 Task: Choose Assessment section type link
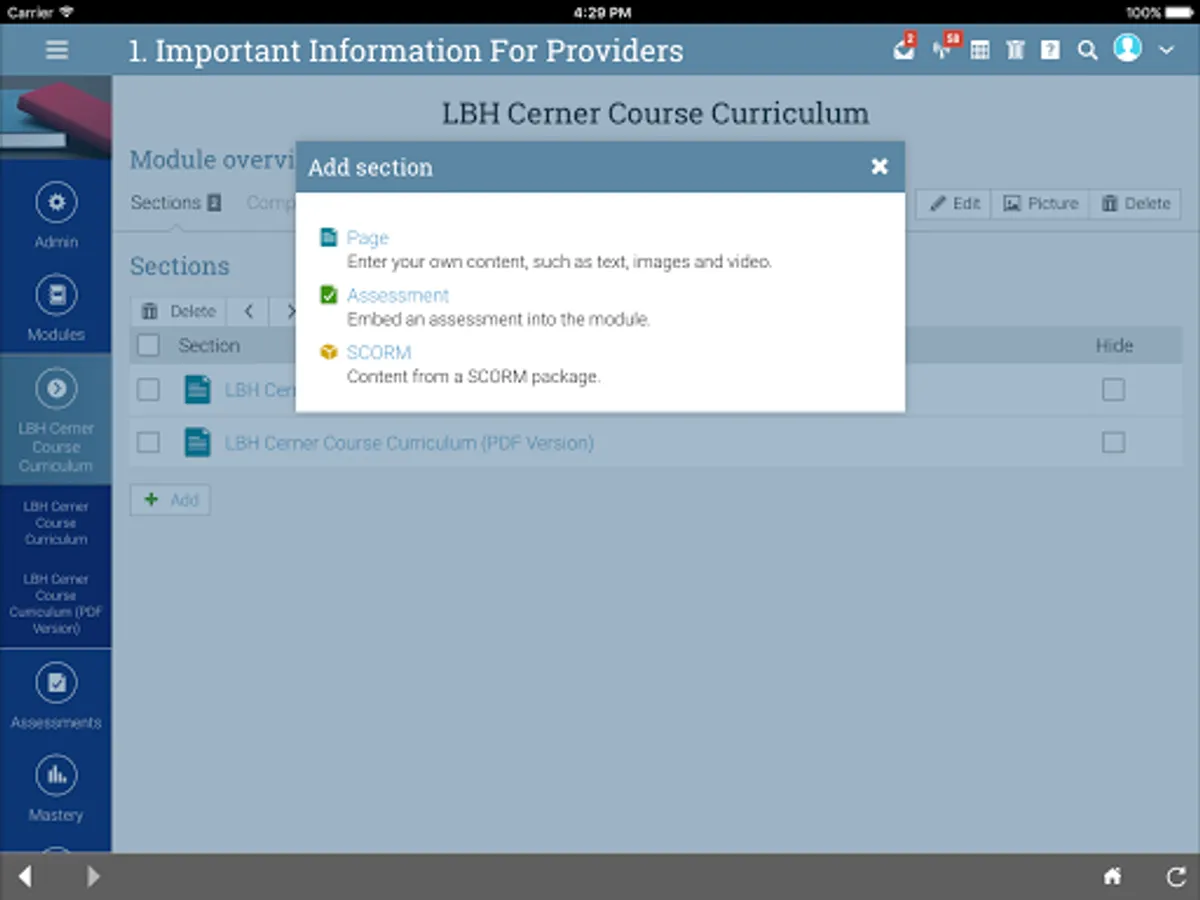pos(398,295)
